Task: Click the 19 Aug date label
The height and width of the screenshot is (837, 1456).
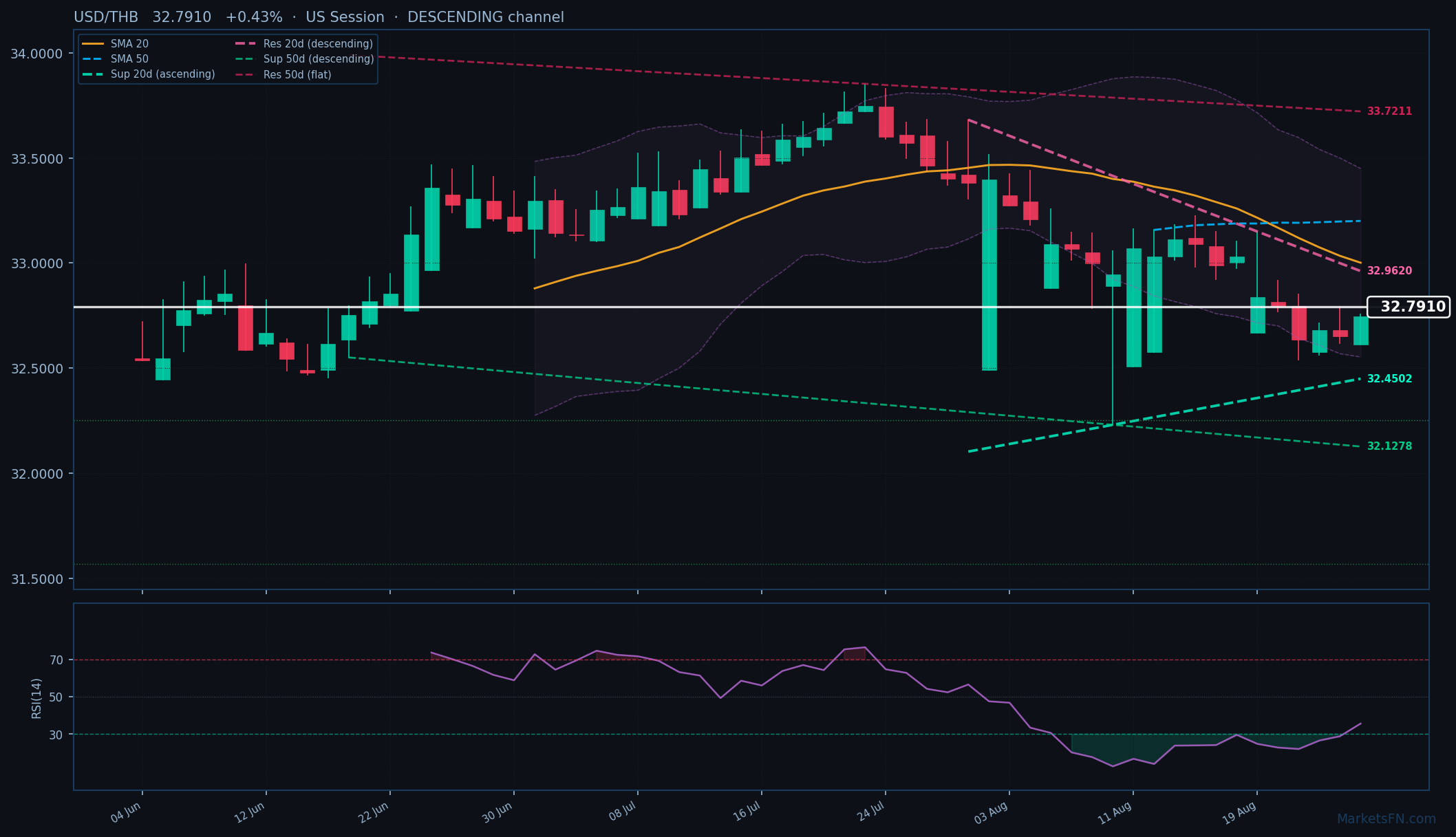Action: [1239, 813]
